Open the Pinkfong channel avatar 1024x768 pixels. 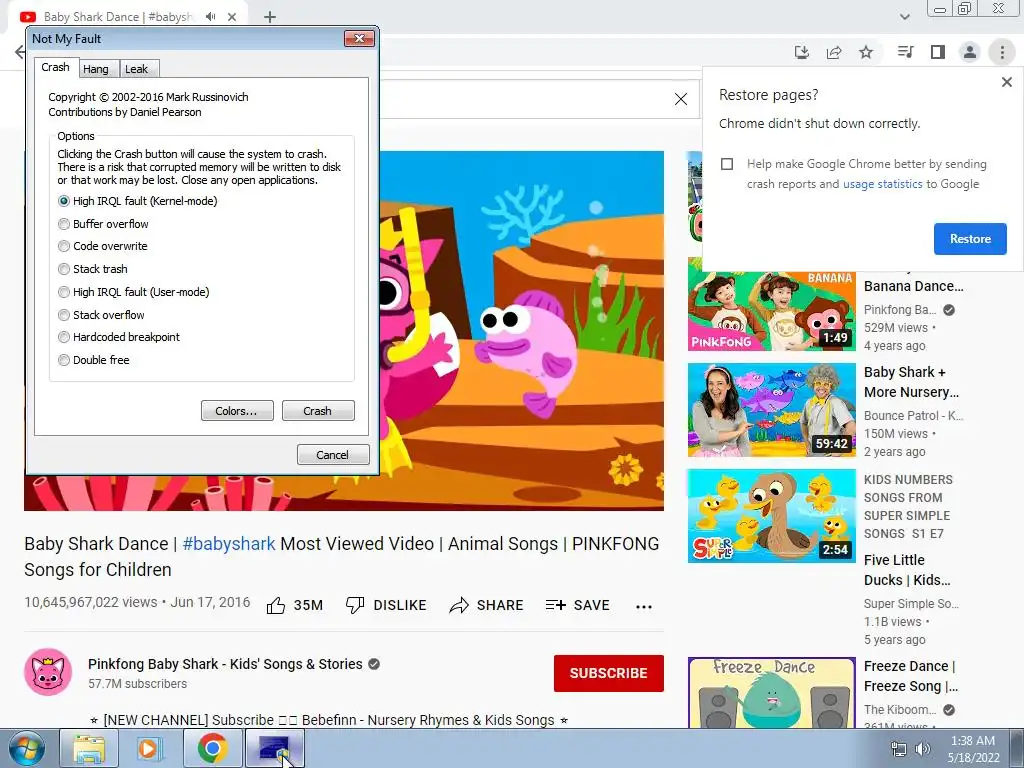(x=48, y=672)
